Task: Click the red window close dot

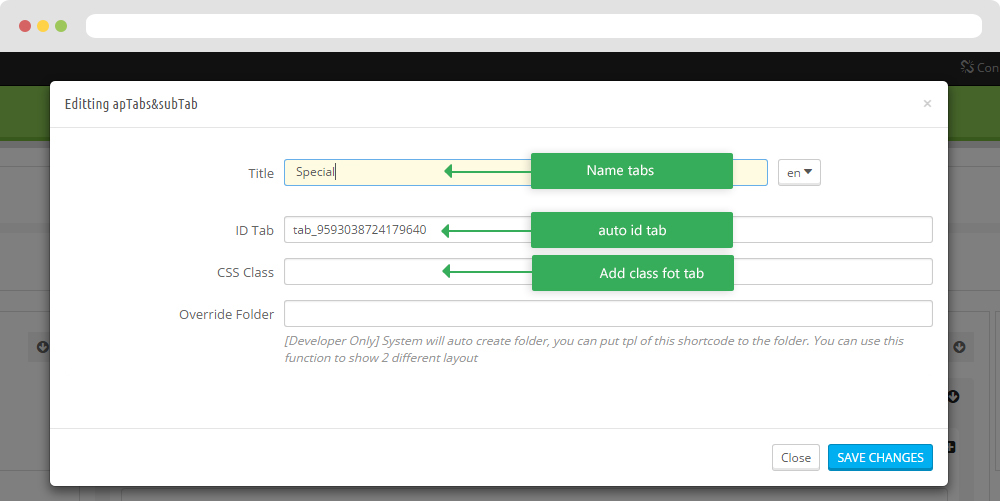Action: tap(25, 26)
